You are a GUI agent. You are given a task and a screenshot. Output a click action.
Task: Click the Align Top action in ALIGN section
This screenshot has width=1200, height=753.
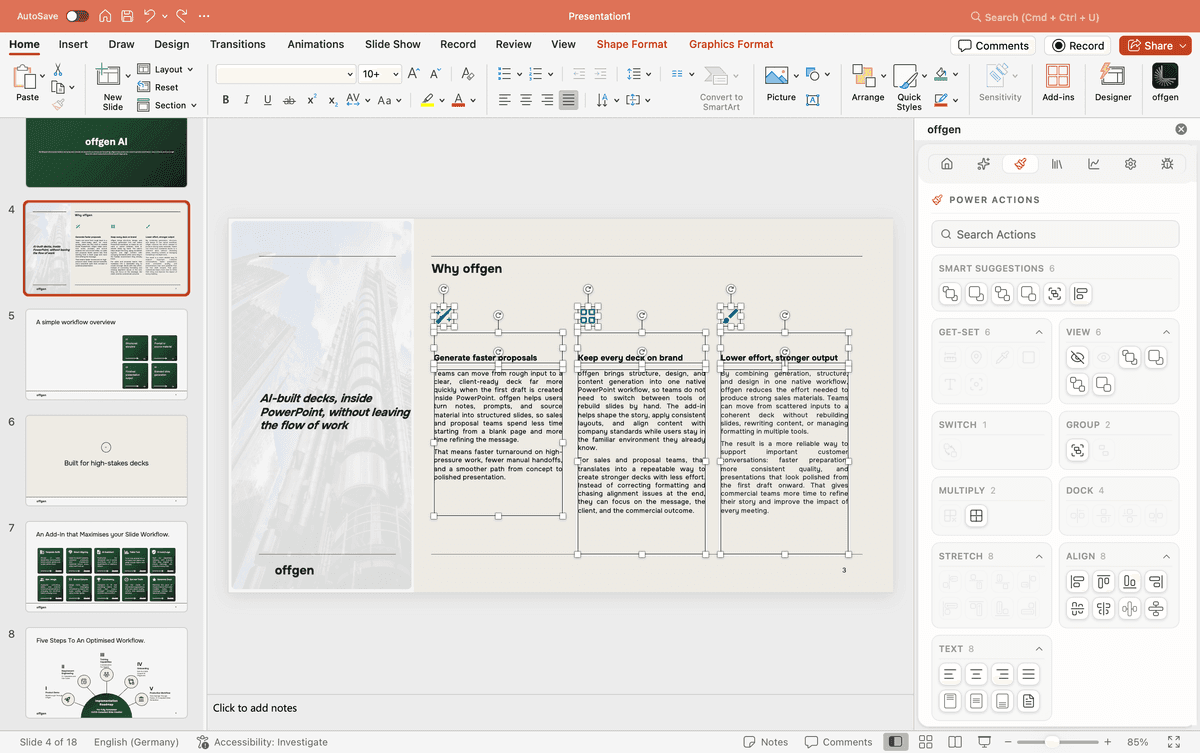point(1103,582)
